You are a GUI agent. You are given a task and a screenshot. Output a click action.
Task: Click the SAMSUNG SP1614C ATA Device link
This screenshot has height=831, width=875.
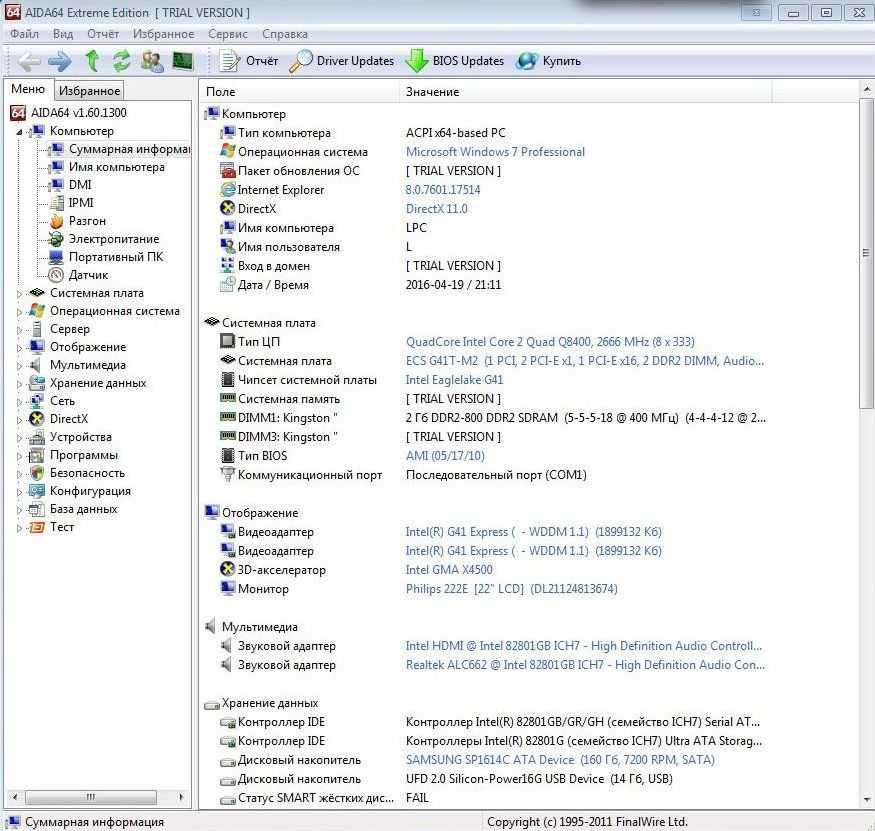[560, 760]
